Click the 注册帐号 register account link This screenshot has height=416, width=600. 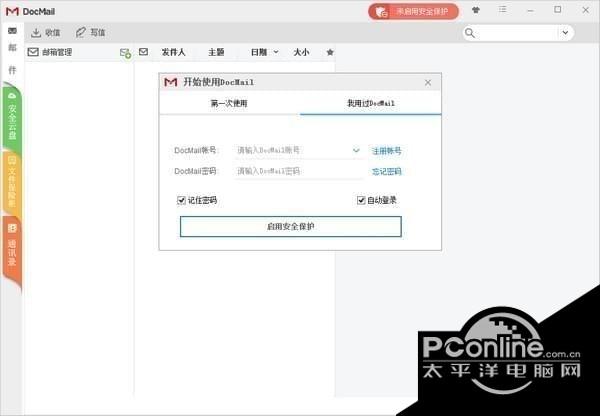point(386,151)
